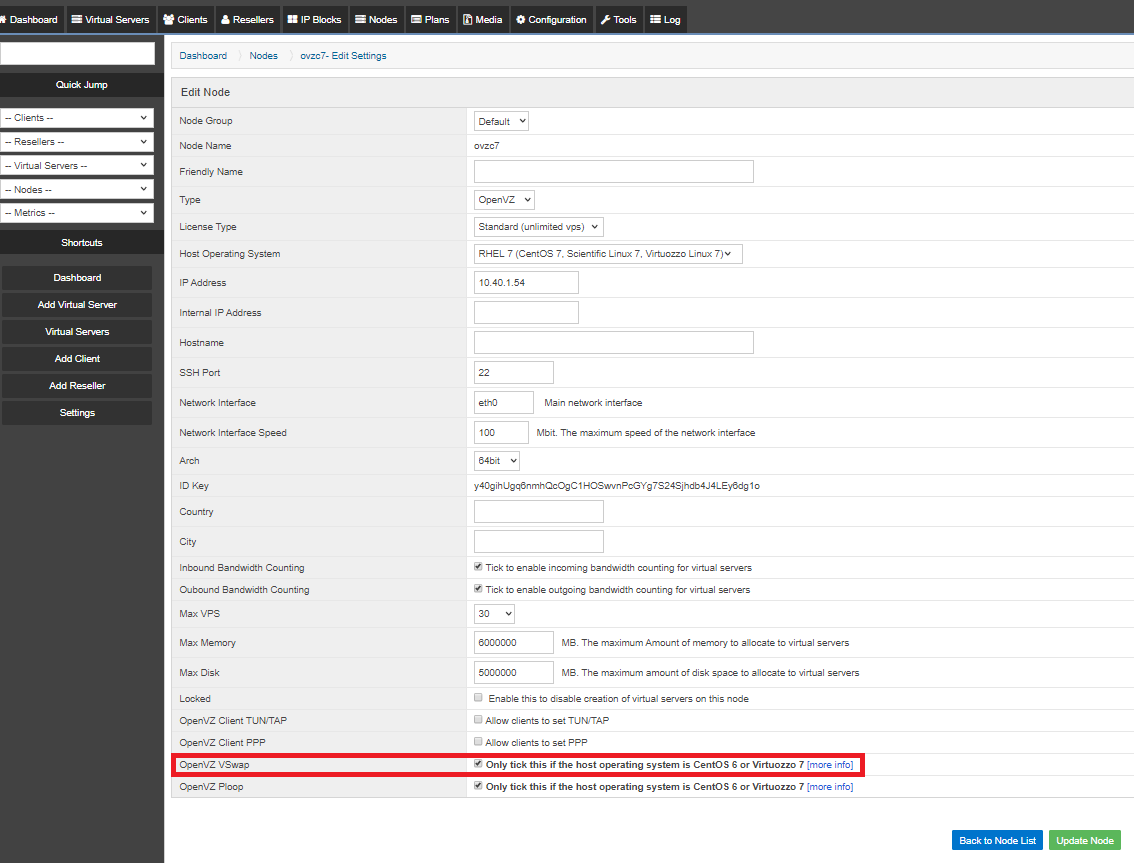Click the Update Node button
This screenshot has width=1134, height=863.
pyautogui.click(x=1084, y=841)
